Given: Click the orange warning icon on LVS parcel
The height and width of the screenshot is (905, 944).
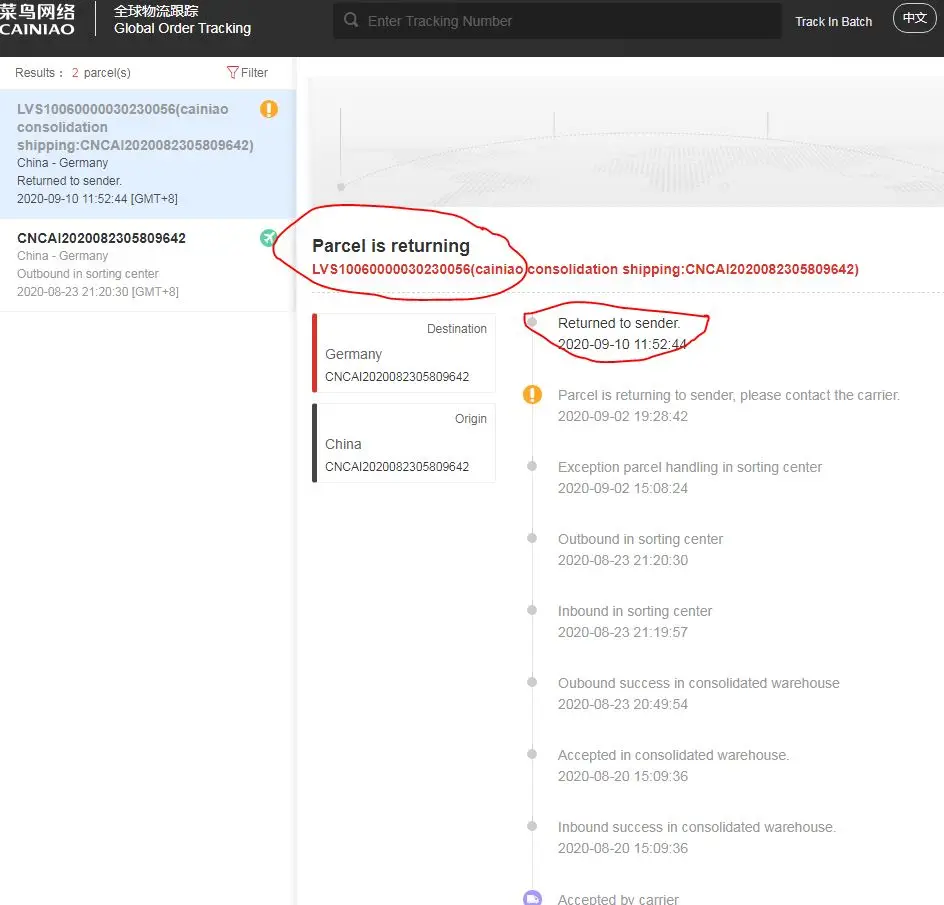Looking at the screenshot, I should (x=269, y=109).
